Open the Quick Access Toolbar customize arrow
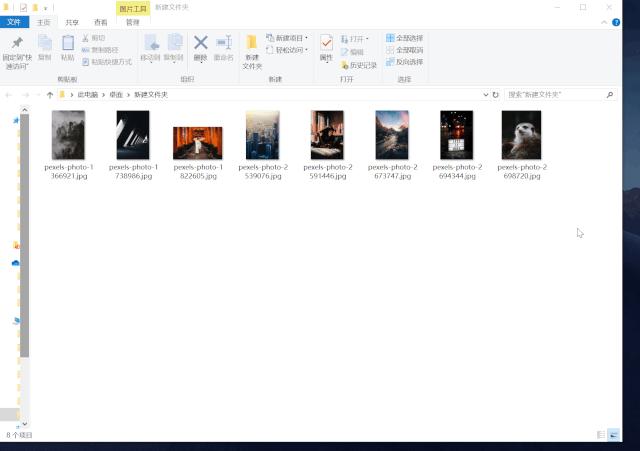Viewport: 640px width, 451px height. (45, 8)
